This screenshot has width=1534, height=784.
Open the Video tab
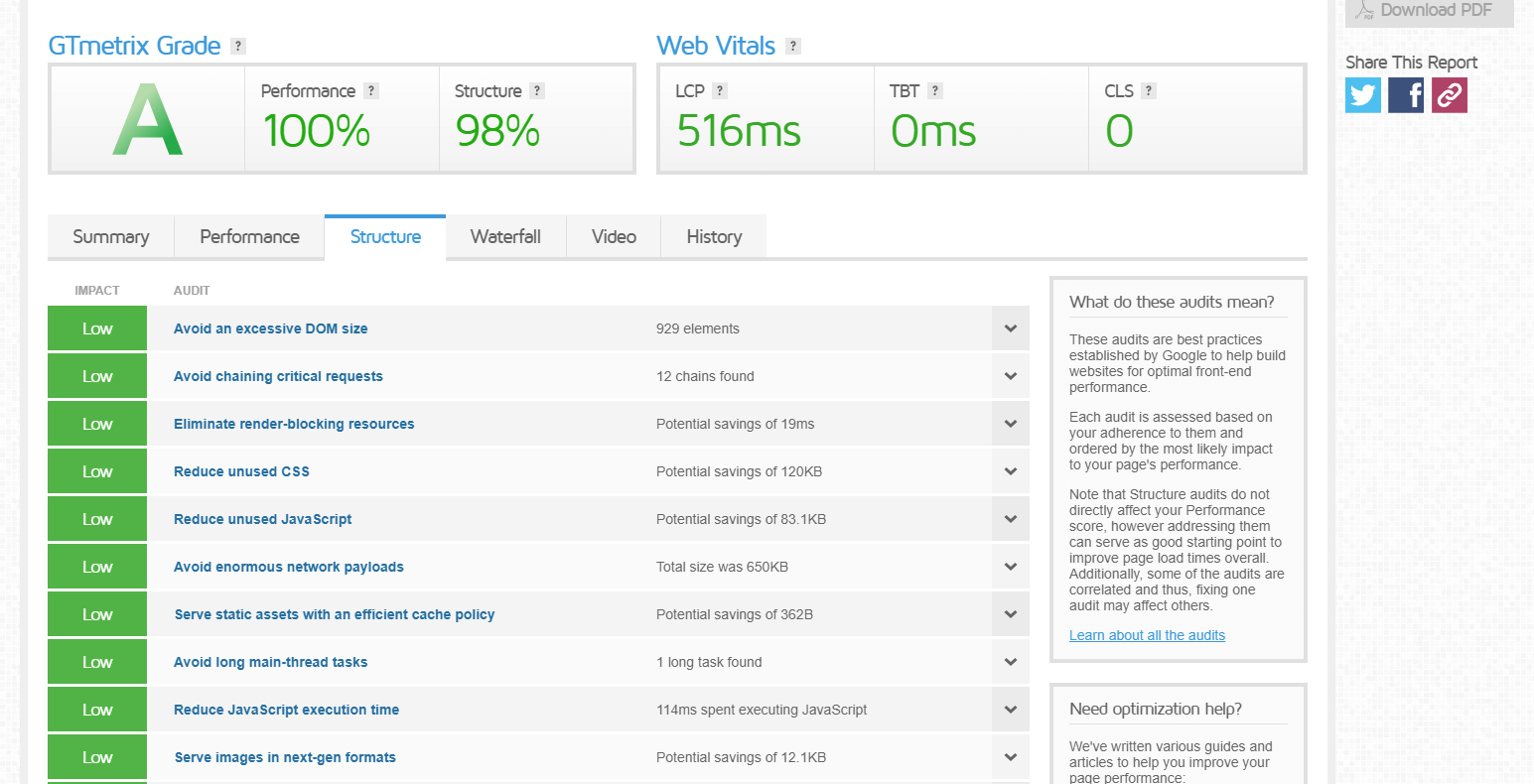point(614,237)
